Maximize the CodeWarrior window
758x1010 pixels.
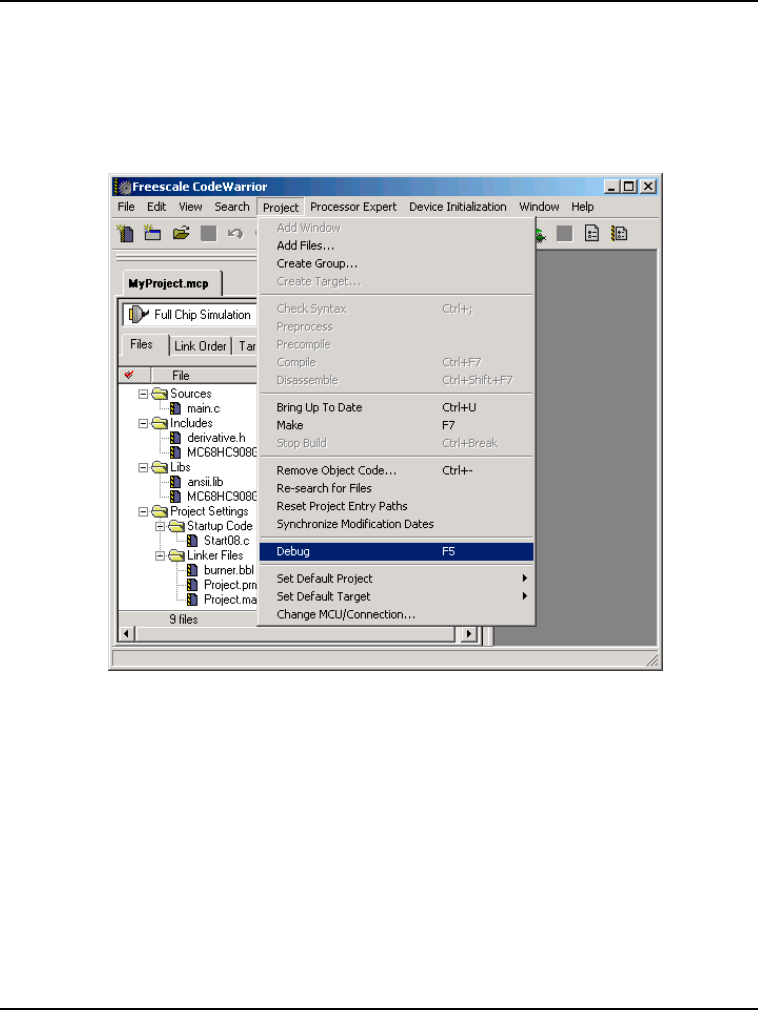pyautogui.click(x=629, y=187)
